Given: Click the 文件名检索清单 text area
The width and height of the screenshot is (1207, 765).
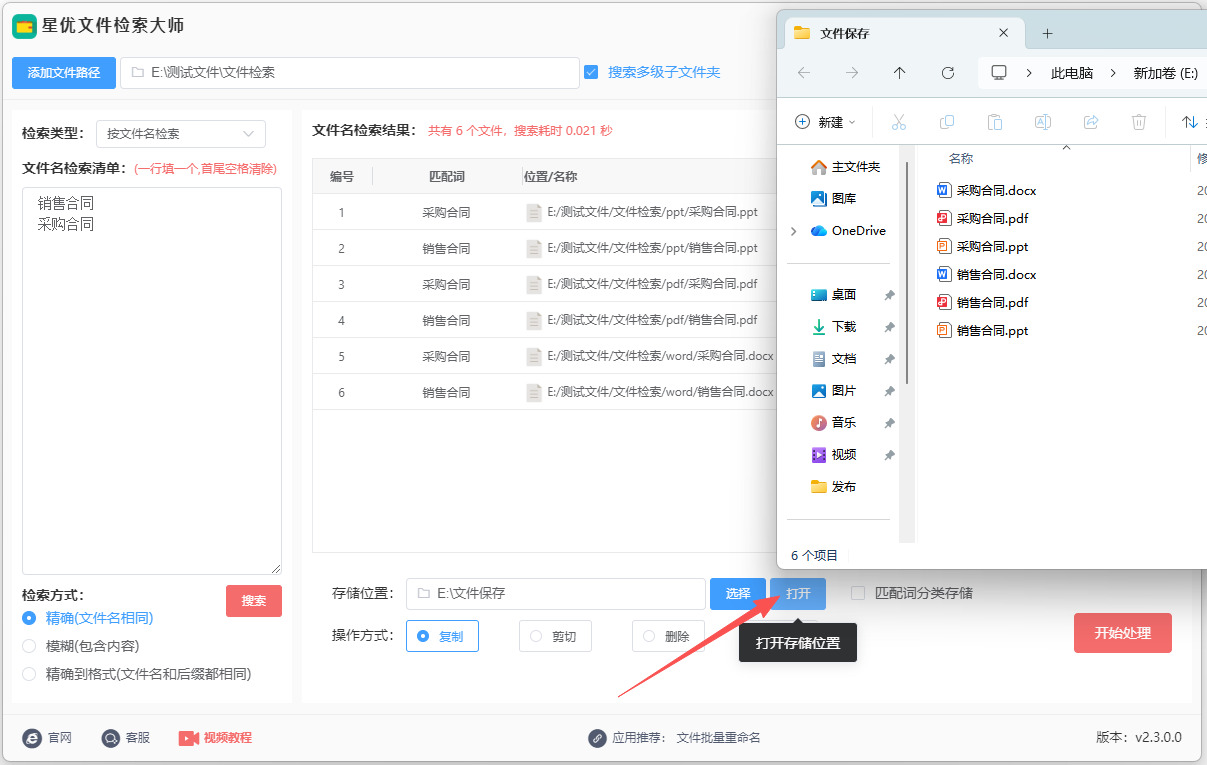Looking at the screenshot, I should pyautogui.click(x=152, y=380).
